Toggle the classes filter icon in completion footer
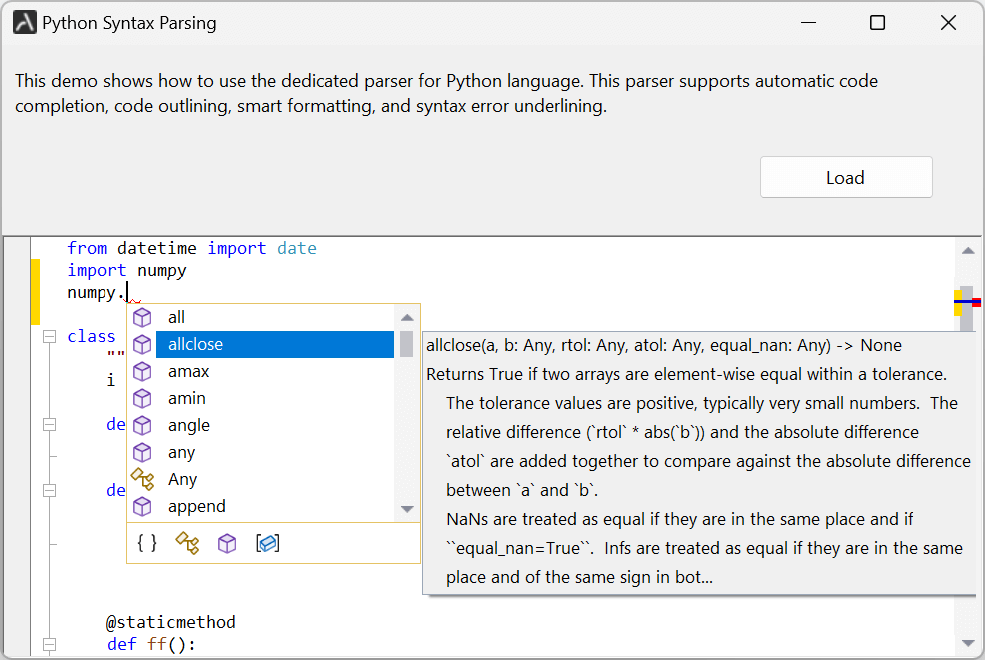Viewport: 985px width, 660px height. (x=187, y=543)
